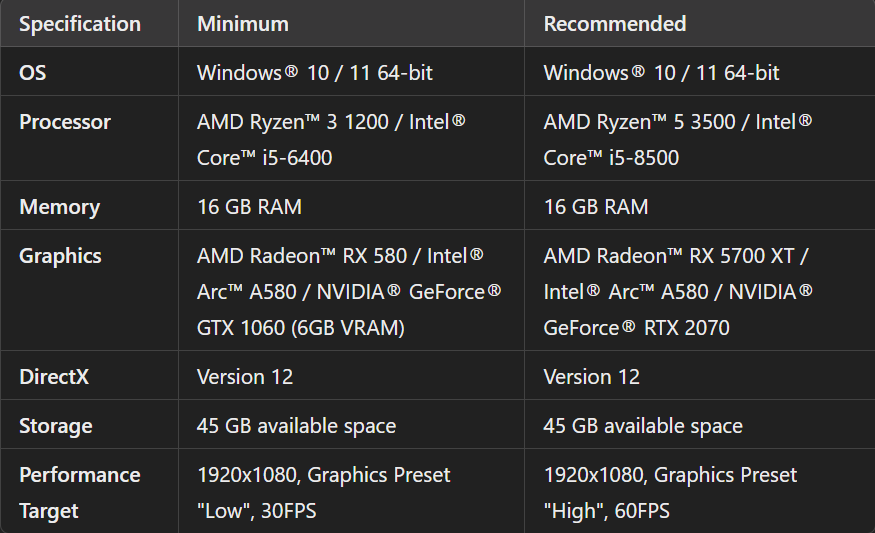Click the Recommended column header

tap(615, 23)
